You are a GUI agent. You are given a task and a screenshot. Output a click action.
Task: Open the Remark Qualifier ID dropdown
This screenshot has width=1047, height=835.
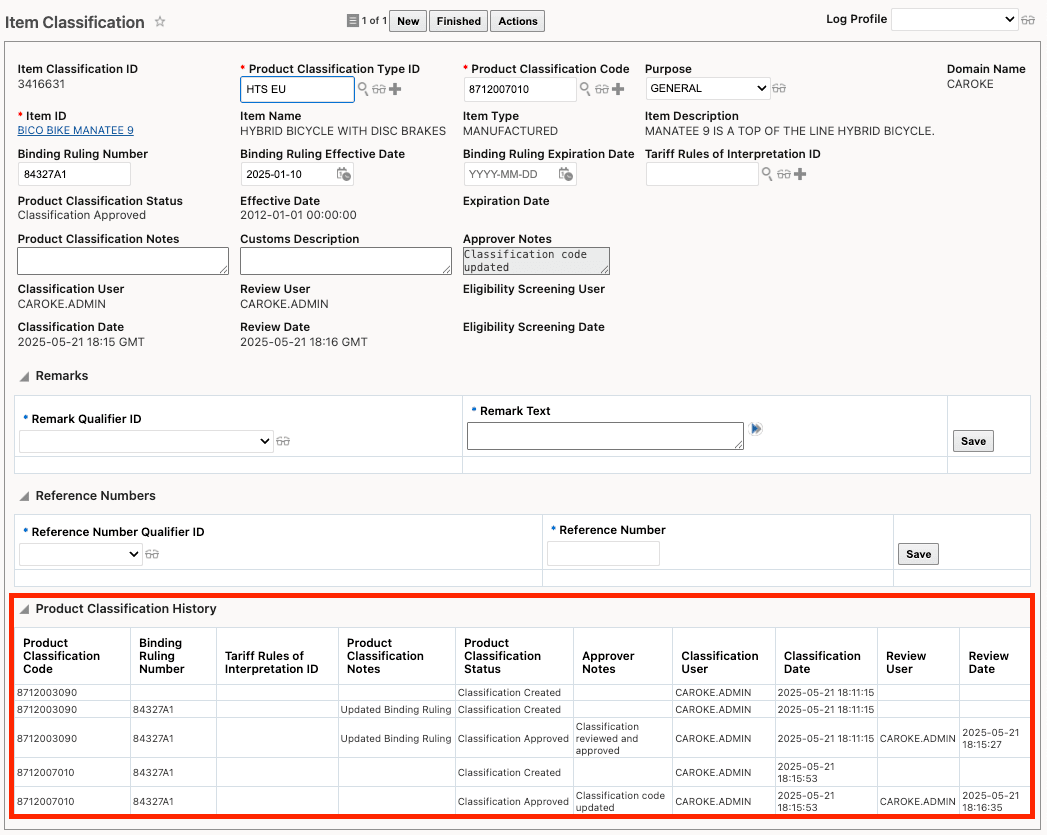pyautogui.click(x=146, y=441)
